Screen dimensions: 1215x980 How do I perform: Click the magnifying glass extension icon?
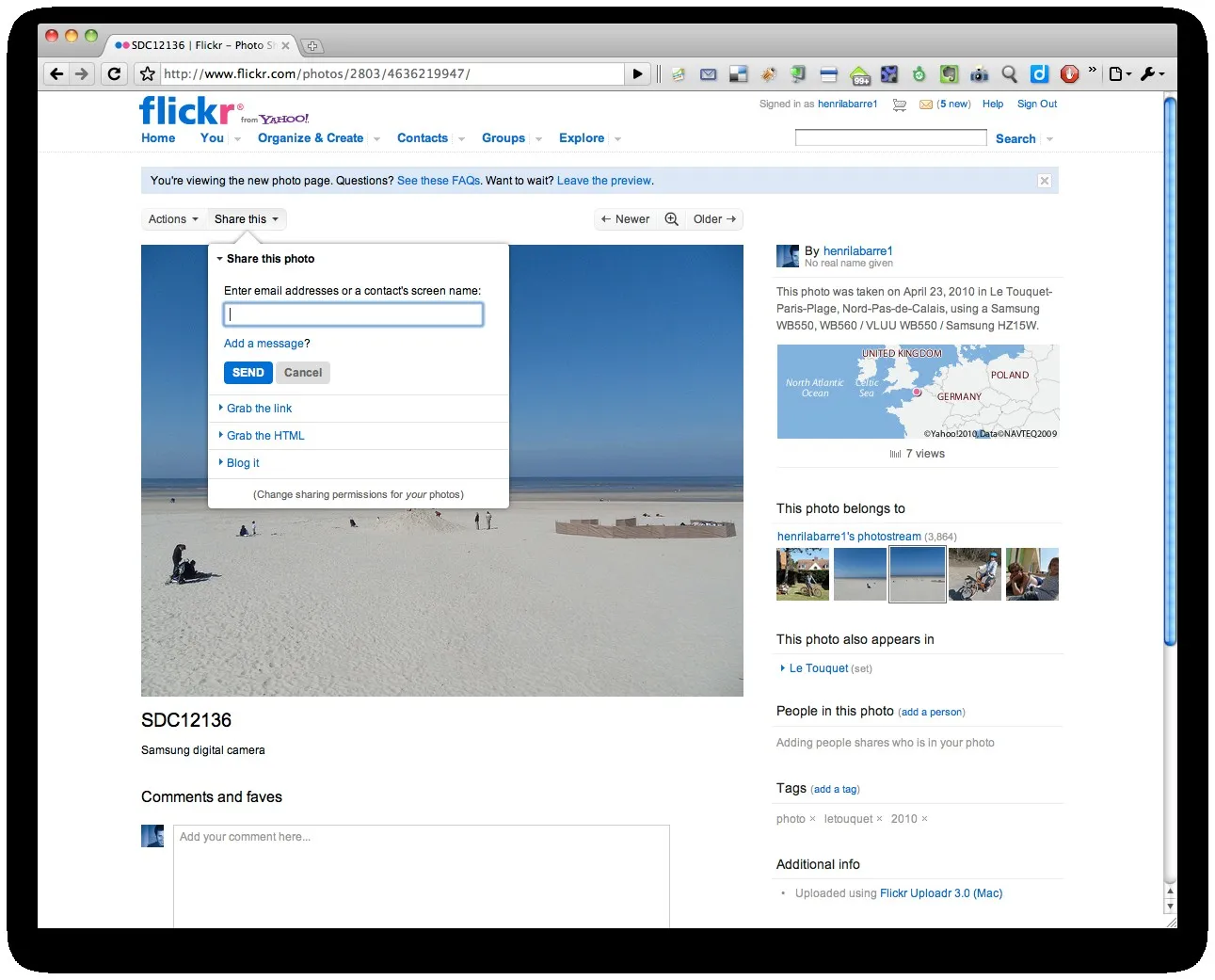(x=1009, y=73)
